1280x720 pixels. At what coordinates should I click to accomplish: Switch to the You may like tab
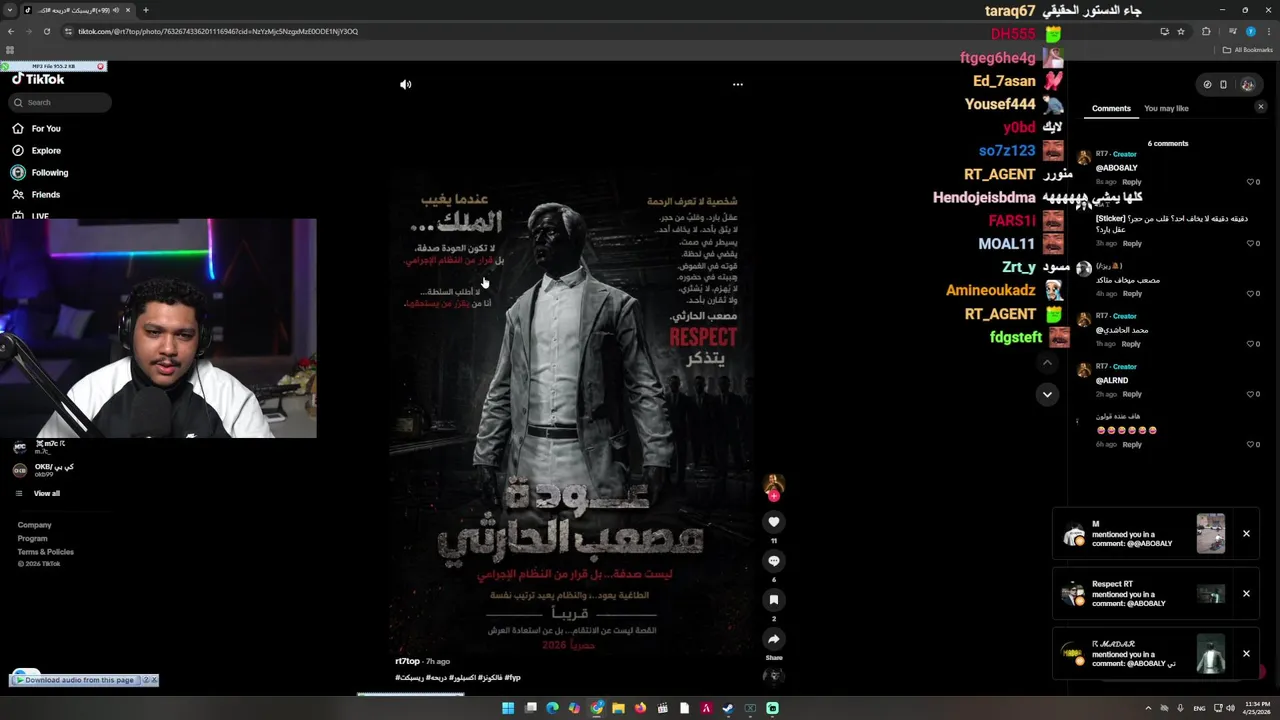point(1166,108)
